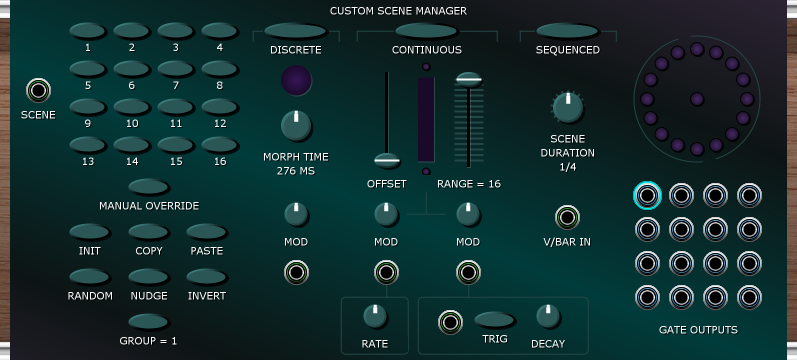Screen dimensions: 797x360
Task: Click the third gate output jack in top row
Action: coord(715,195)
